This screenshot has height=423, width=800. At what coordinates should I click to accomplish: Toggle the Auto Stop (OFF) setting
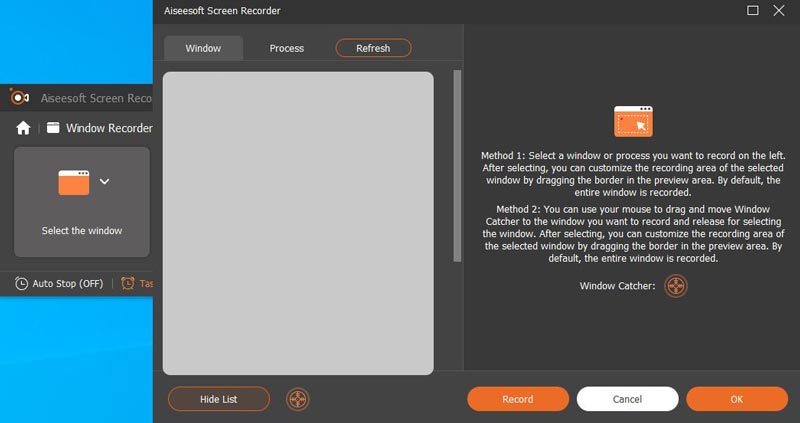click(59, 283)
